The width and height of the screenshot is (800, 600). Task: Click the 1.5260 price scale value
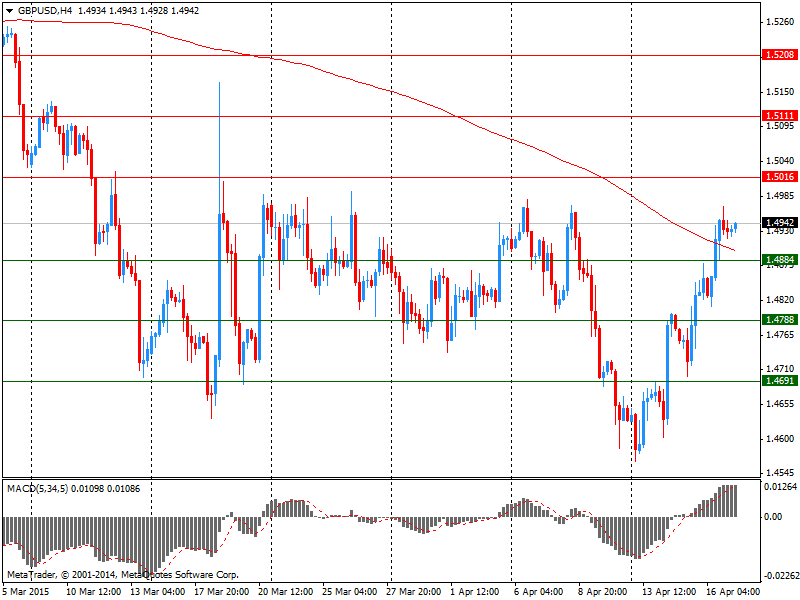pyautogui.click(x=780, y=22)
